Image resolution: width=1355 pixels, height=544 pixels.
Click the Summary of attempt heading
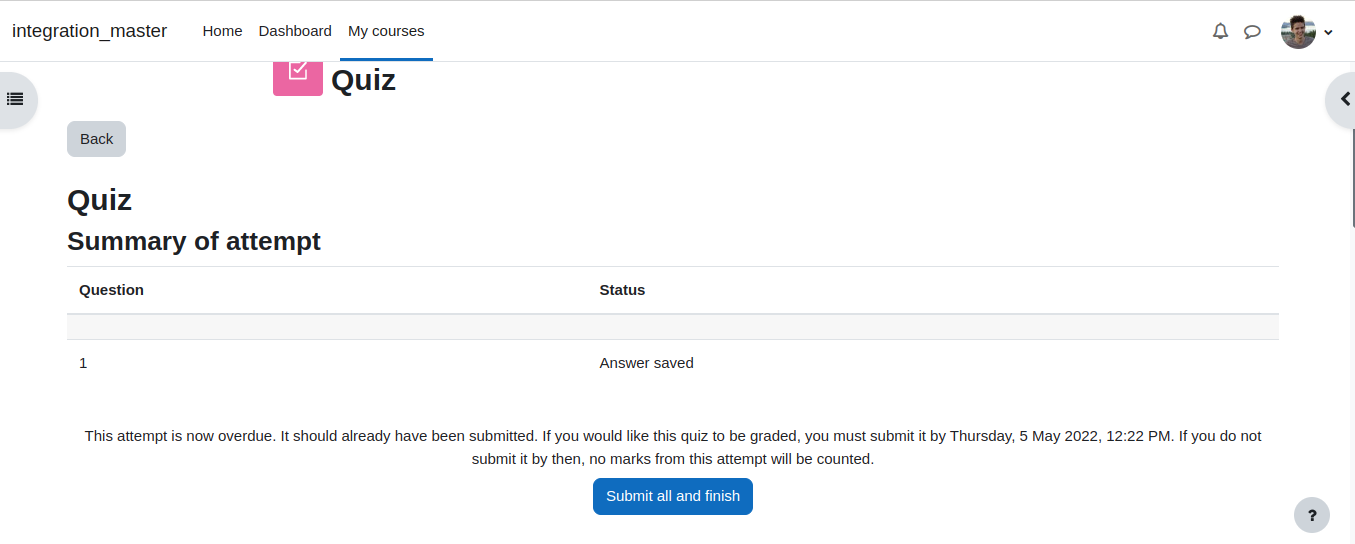coord(194,241)
